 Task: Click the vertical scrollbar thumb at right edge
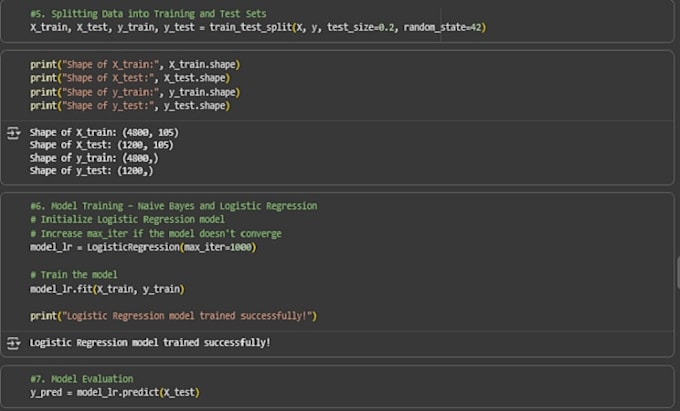click(678, 273)
